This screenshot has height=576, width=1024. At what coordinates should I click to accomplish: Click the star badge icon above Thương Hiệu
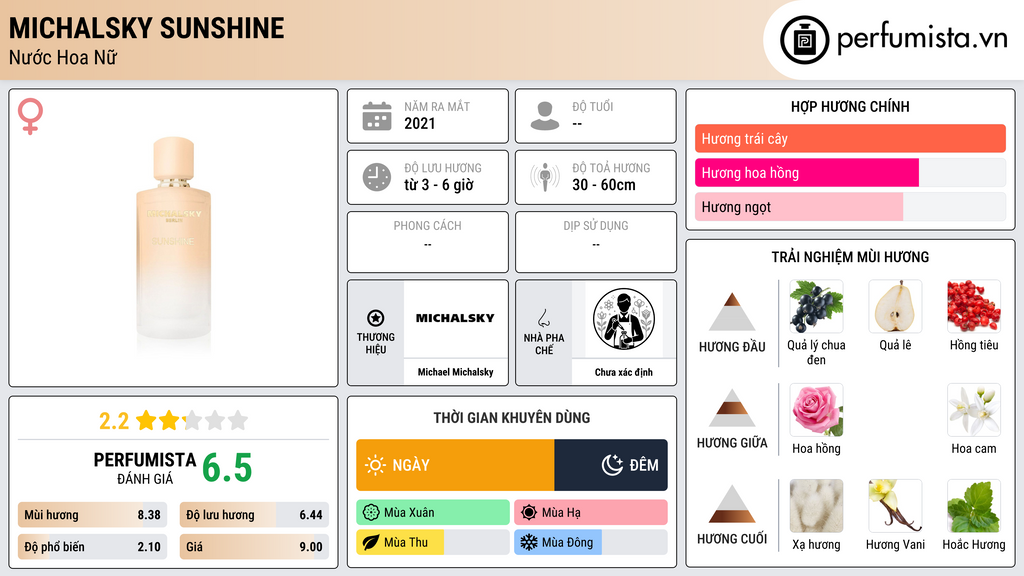pos(376,318)
